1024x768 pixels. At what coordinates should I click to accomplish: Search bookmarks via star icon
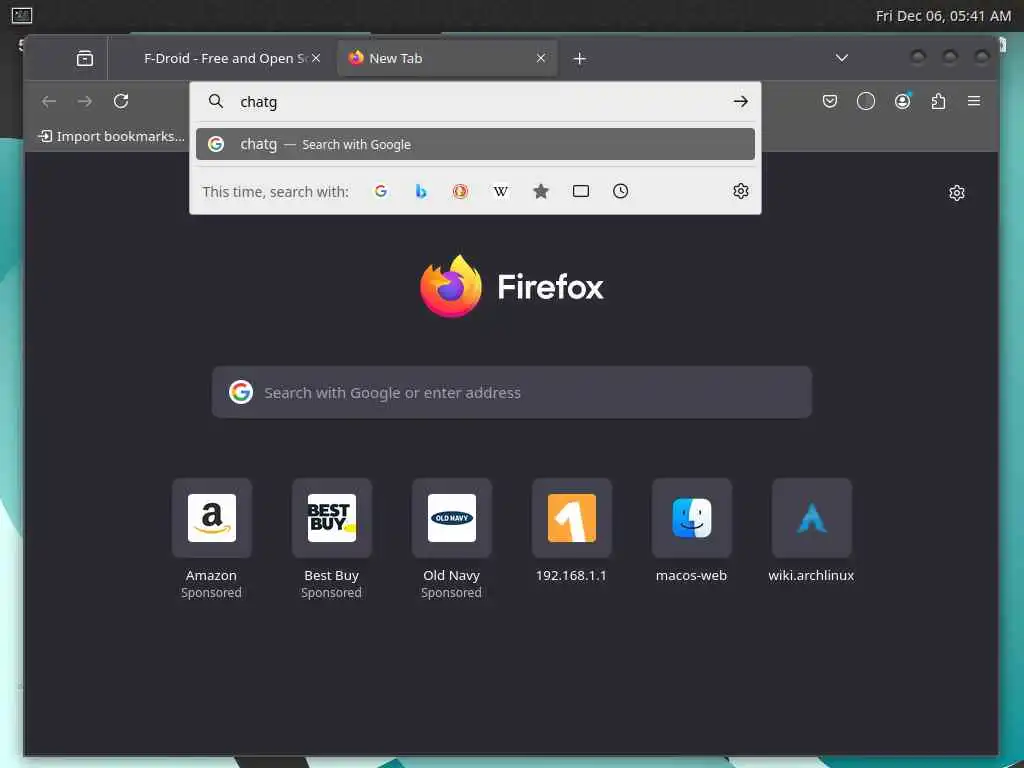(541, 191)
